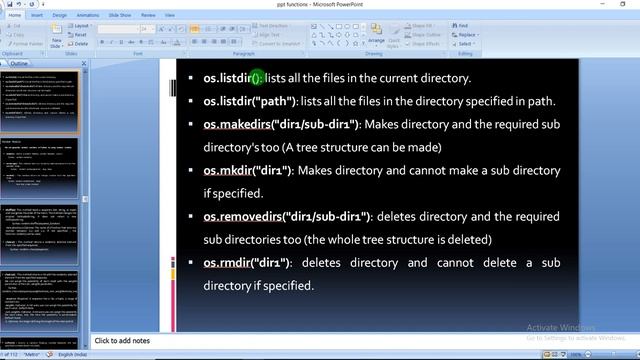
Task: Click the Save icon in the Quick Access Toolbar
Action: tap(10, 4)
